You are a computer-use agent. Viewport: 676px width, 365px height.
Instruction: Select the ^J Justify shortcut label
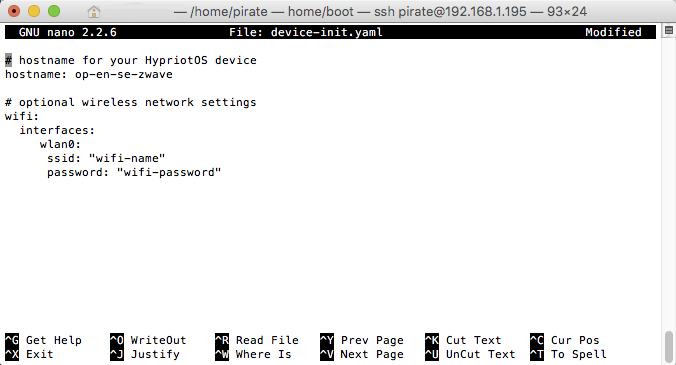click(144, 354)
